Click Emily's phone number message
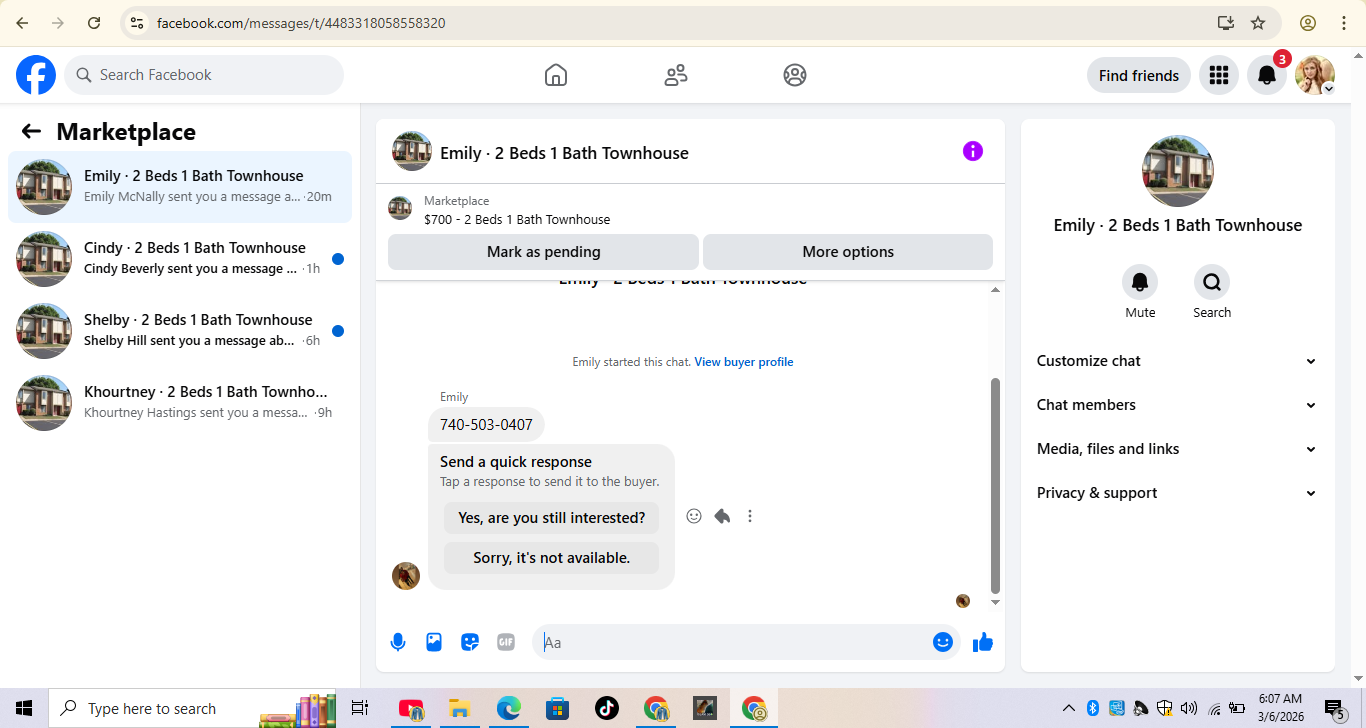1366x728 pixels. point(486,425)
